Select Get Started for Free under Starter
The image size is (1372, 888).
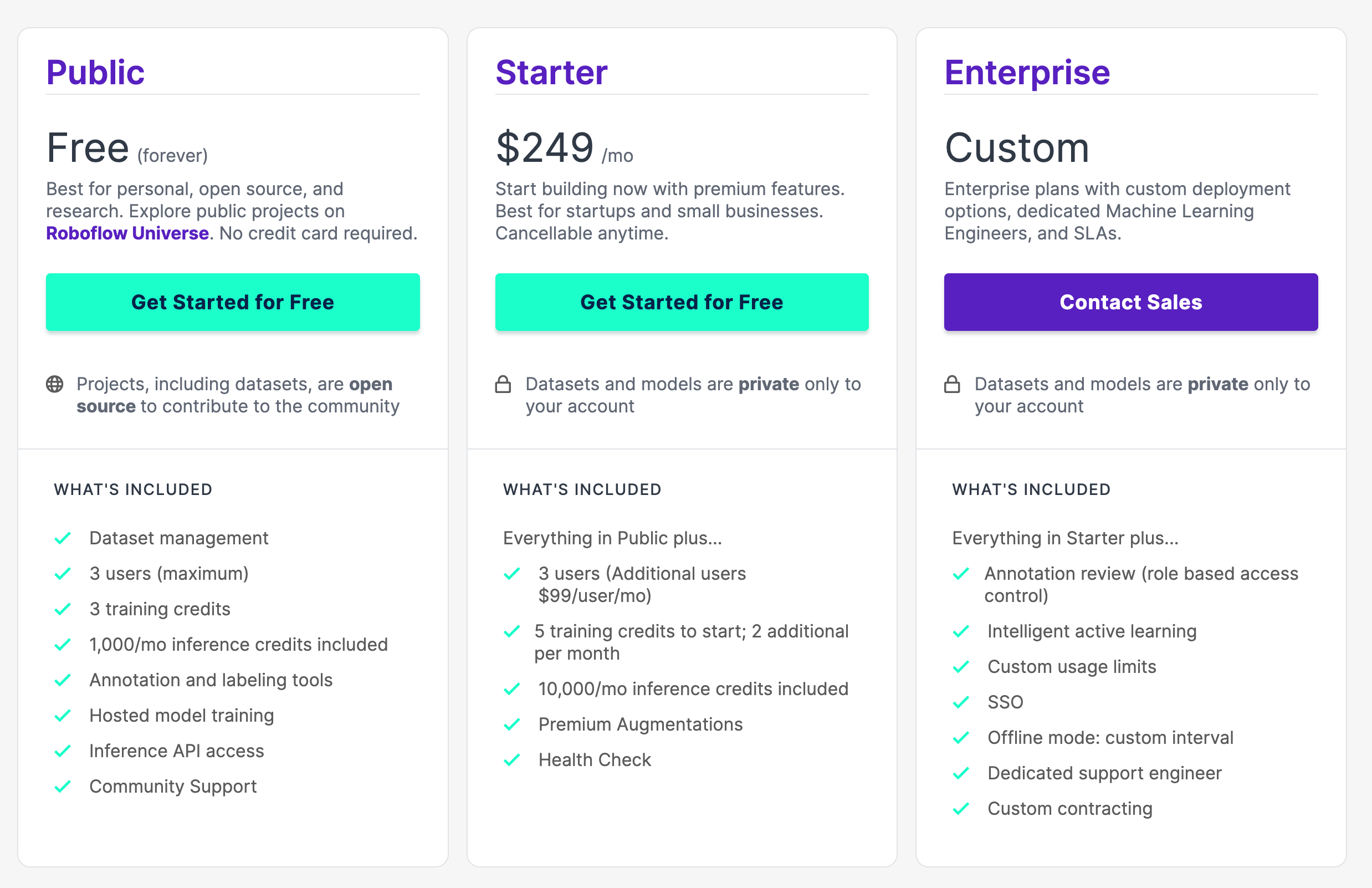point(682,302)
